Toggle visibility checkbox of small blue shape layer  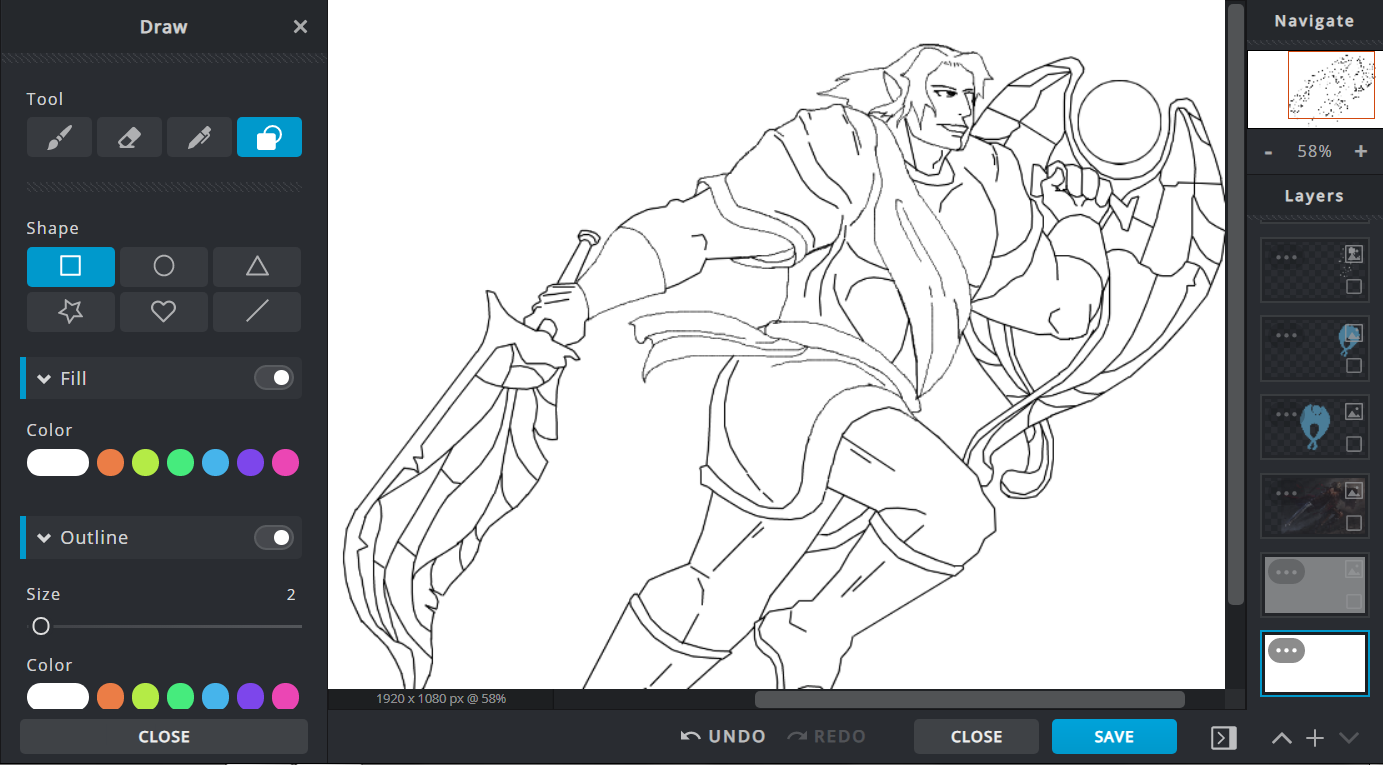click(x=1354, y=366)
